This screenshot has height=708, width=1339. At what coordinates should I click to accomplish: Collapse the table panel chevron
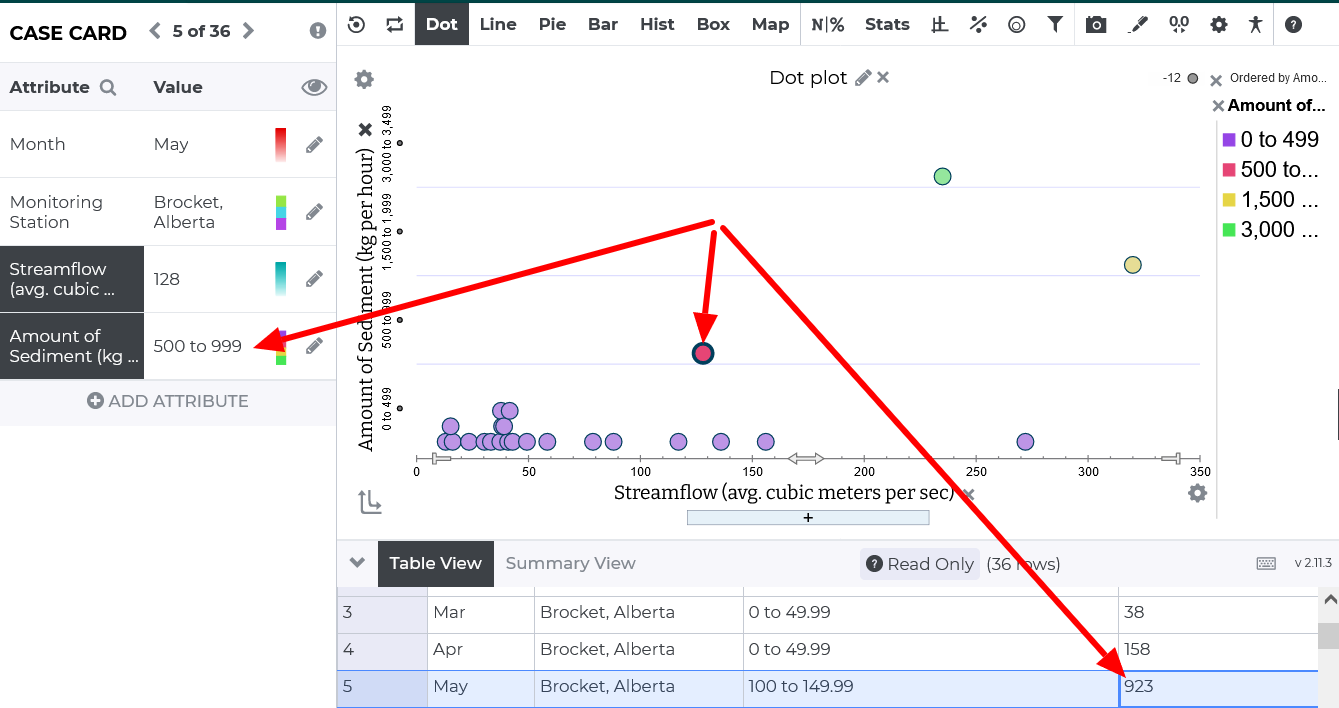pos(357,563)
